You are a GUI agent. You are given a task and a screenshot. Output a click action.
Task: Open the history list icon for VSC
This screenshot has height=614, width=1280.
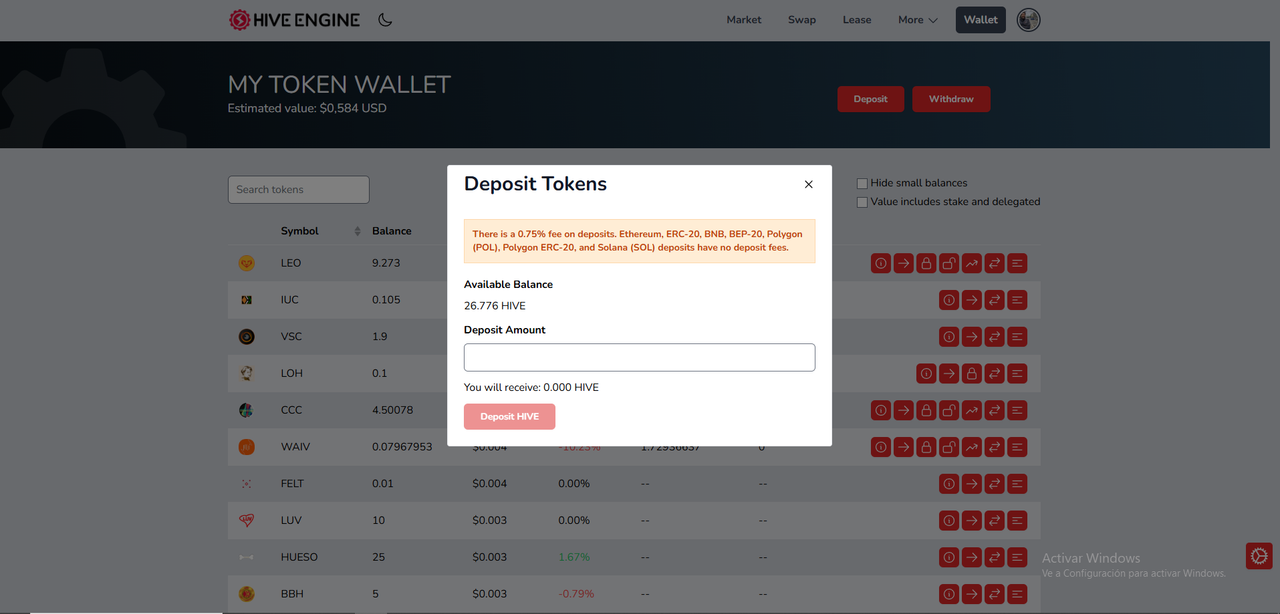click(x=1018, y=337)
